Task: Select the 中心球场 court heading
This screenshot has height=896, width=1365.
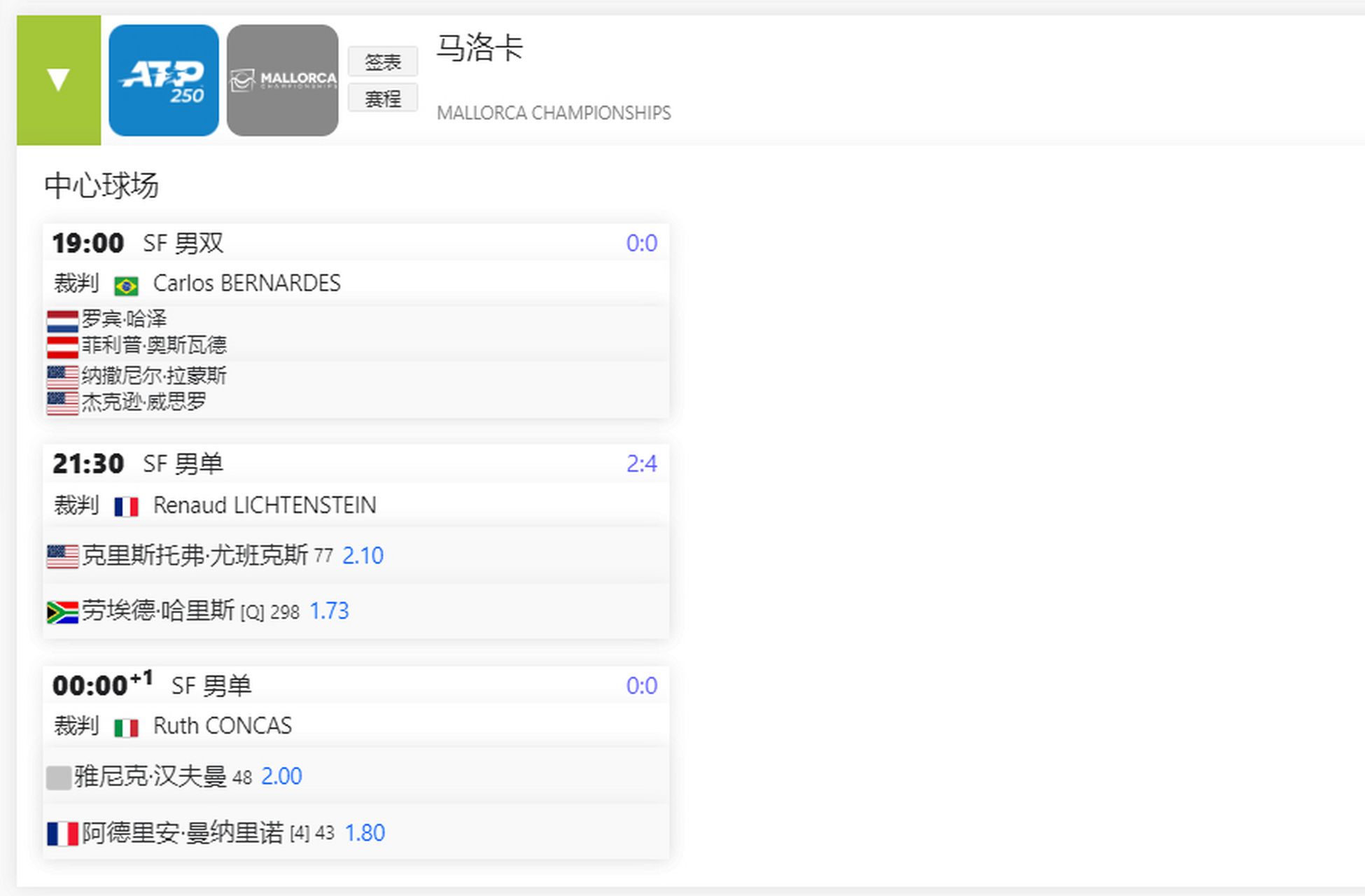Action: point(101,185)
